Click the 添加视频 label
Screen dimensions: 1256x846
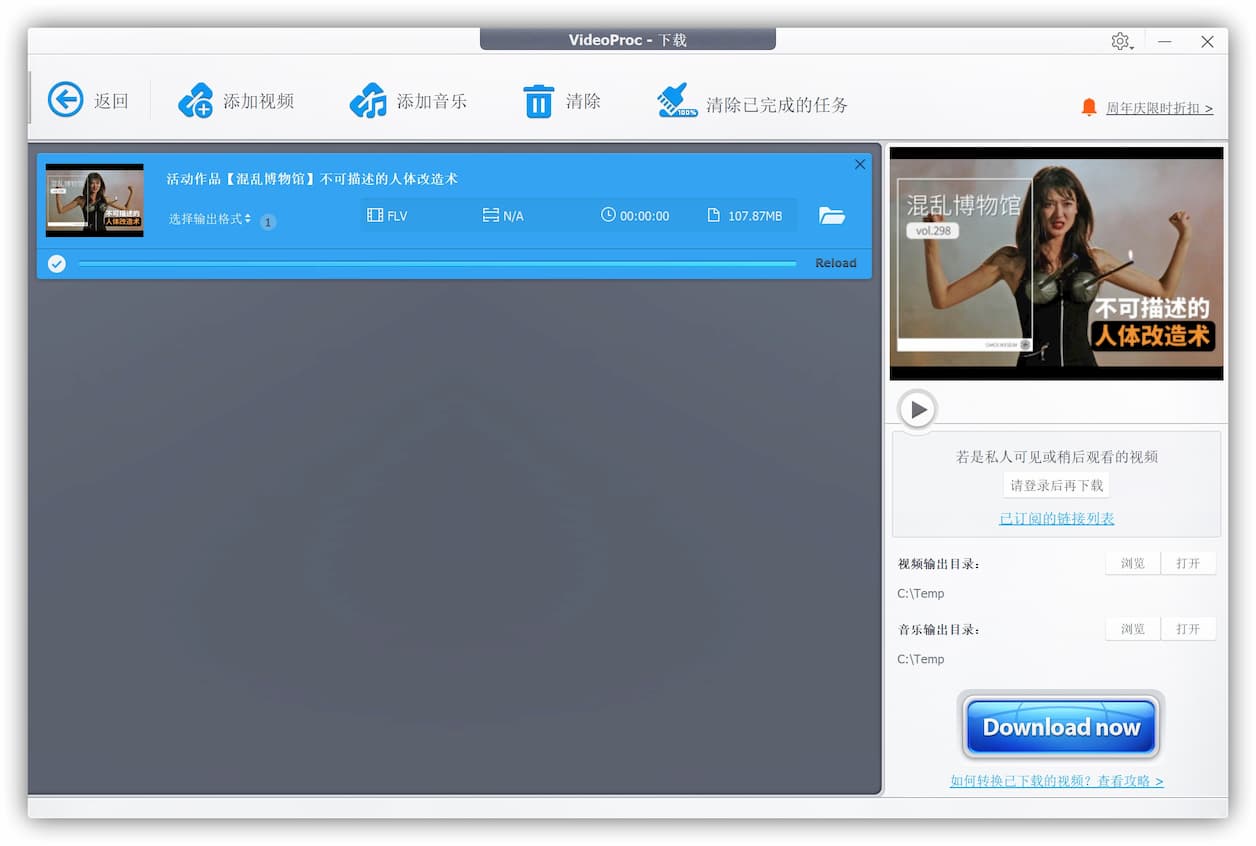coord(258,101)
